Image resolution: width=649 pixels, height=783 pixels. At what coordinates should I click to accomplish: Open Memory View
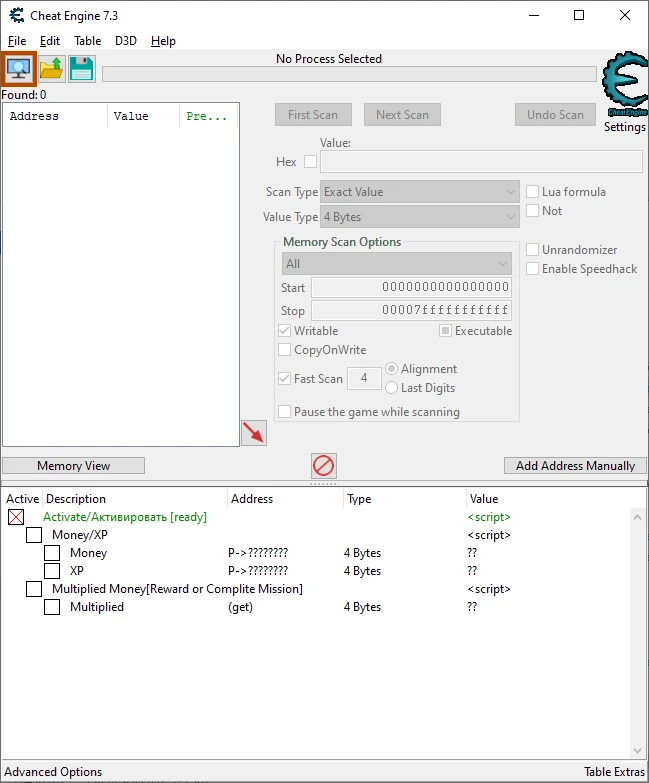(x=73, y=466)
